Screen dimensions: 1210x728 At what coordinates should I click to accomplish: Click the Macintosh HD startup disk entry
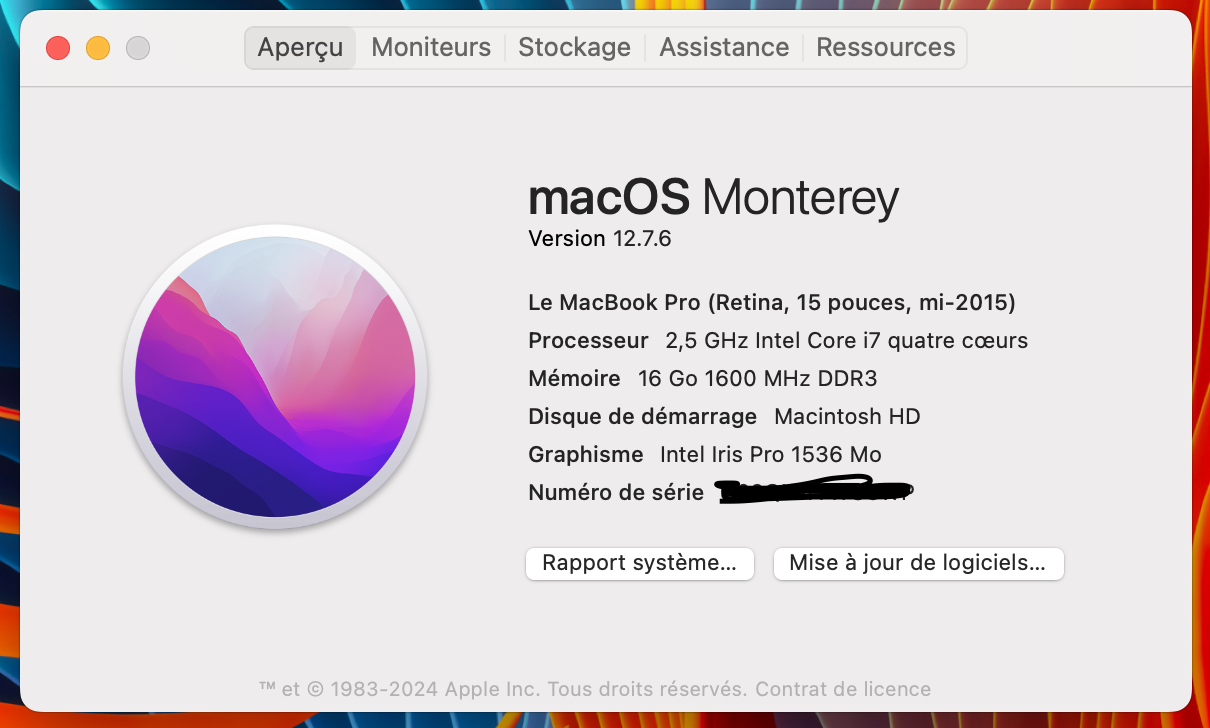[847, 417]
